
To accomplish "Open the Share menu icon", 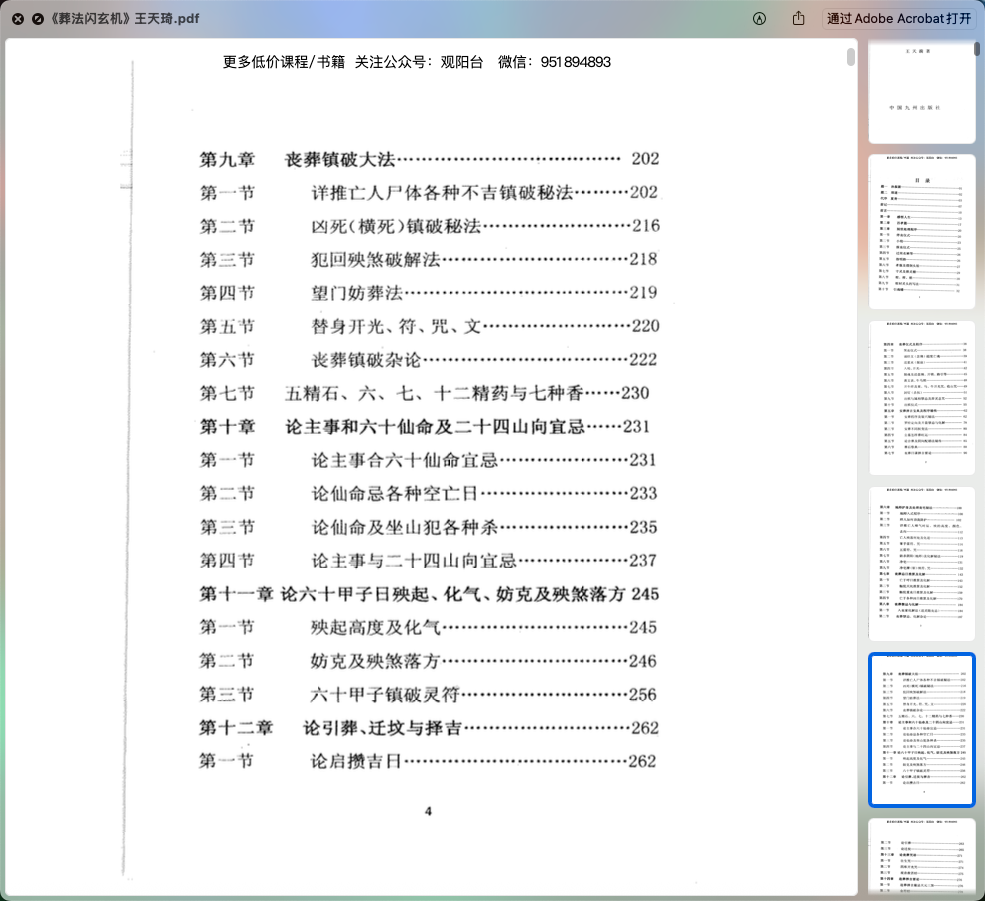I will [798, 19].
